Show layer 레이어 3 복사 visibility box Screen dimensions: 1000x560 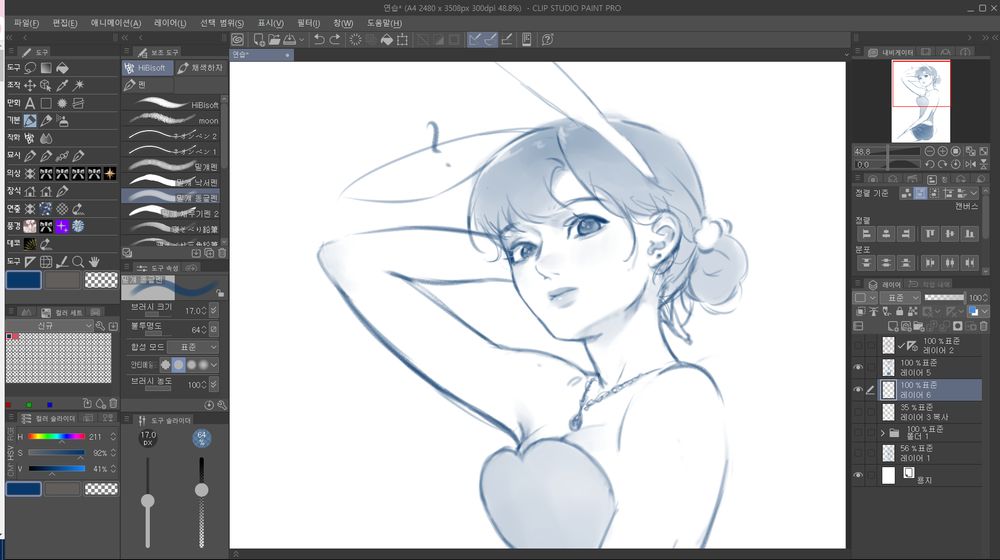pos(858,412)
